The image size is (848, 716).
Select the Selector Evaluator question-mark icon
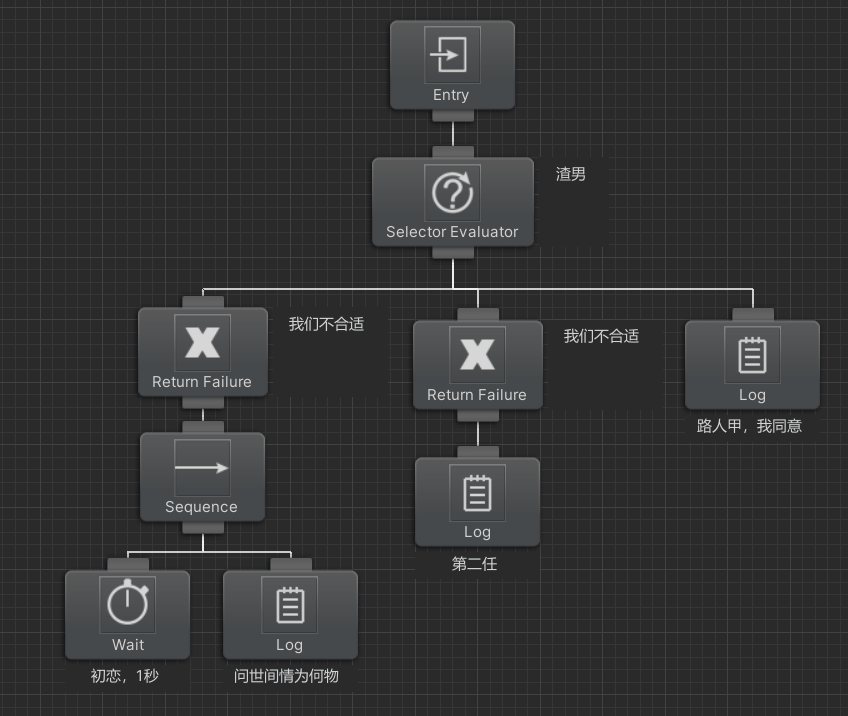tap(452, 193)
